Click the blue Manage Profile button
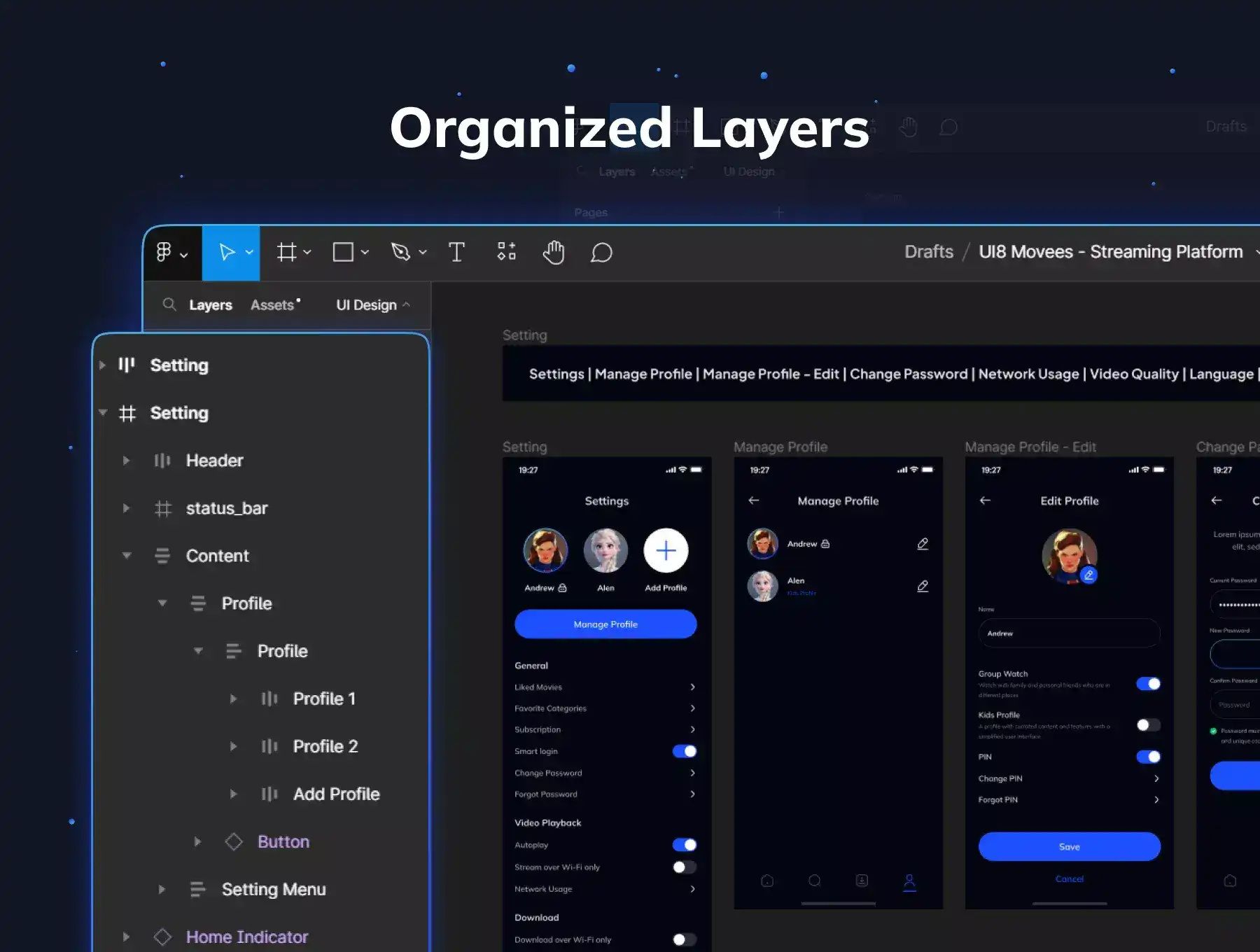The image size is (1260, 952). (605, 624)
